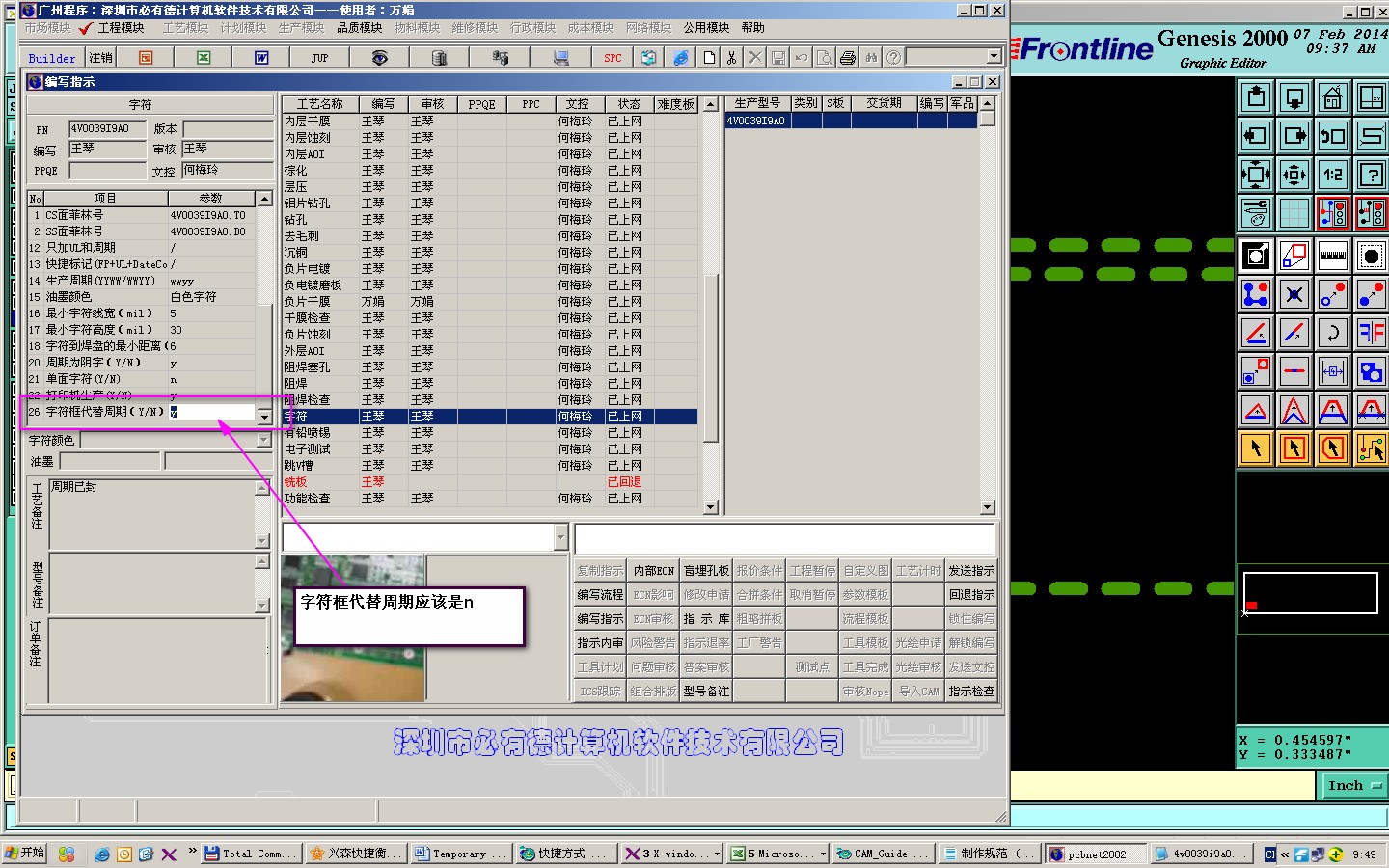Open pcbnet2002 taskbar item

(1097, 854)
